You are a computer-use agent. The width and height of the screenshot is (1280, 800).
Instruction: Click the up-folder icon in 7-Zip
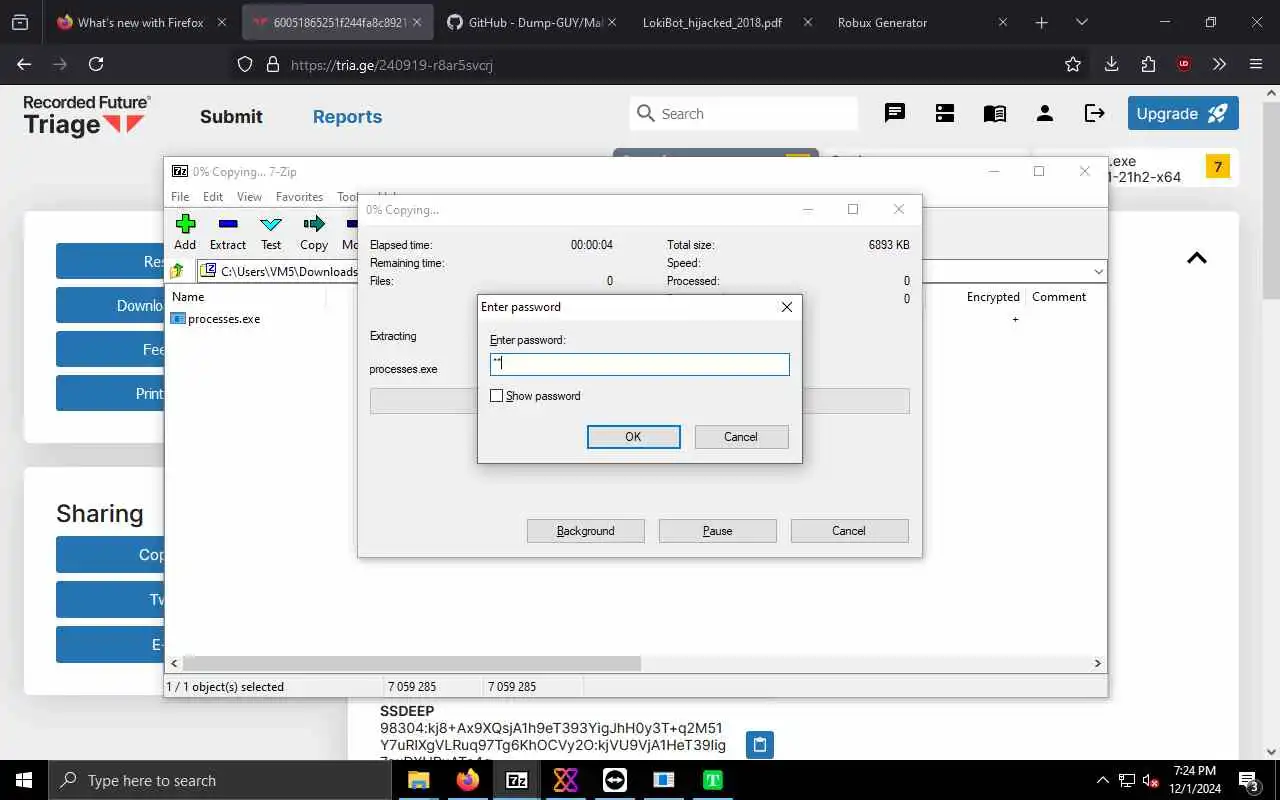click(x=177, y=271)
